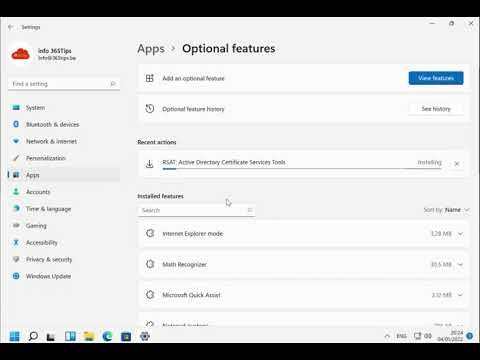This screenshot has width=480, height=360.
Task: Open the Widgets taskbar button
Action: (x=70, y=336)
